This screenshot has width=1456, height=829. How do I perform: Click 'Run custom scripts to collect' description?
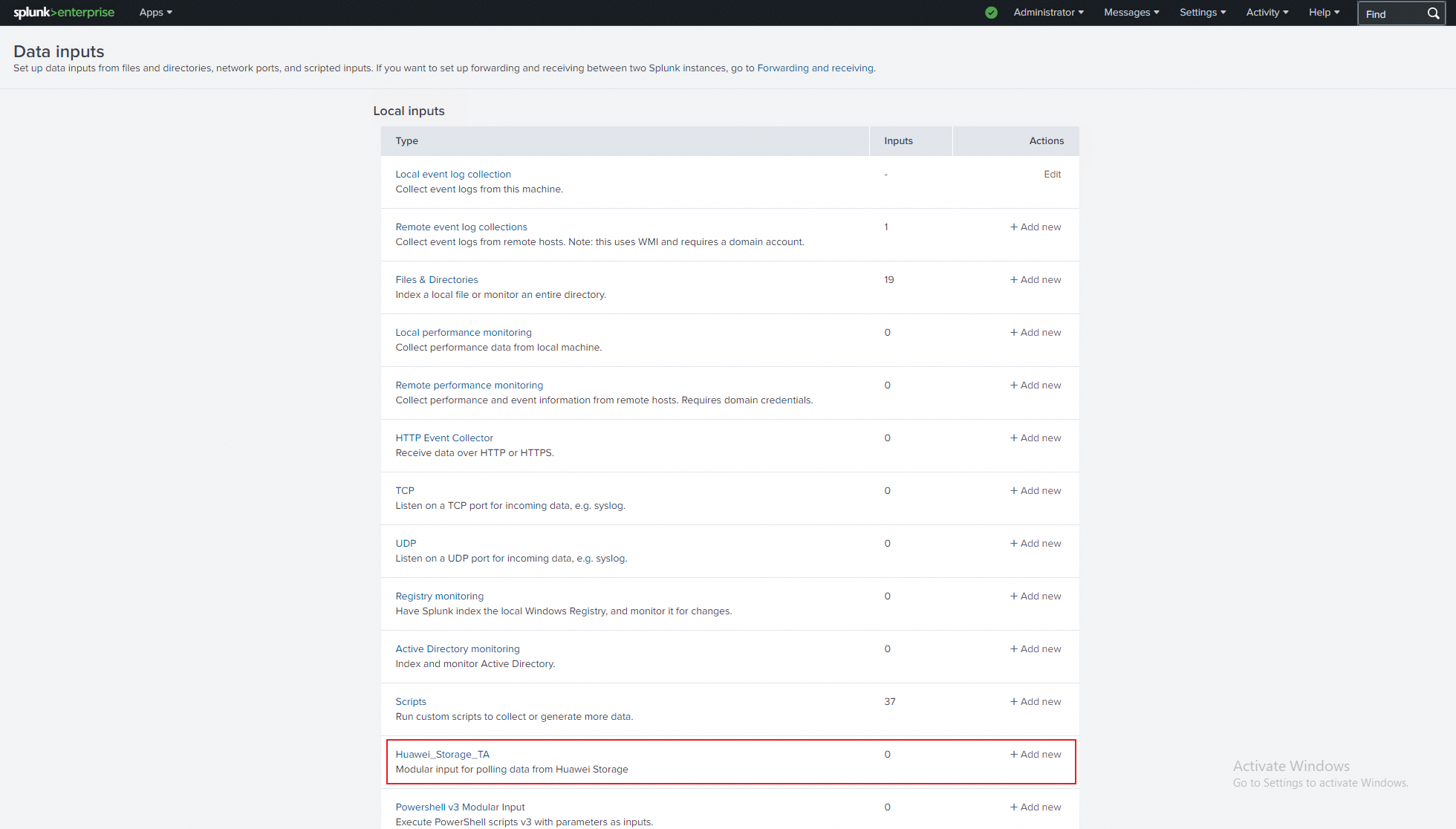[514, 717]
